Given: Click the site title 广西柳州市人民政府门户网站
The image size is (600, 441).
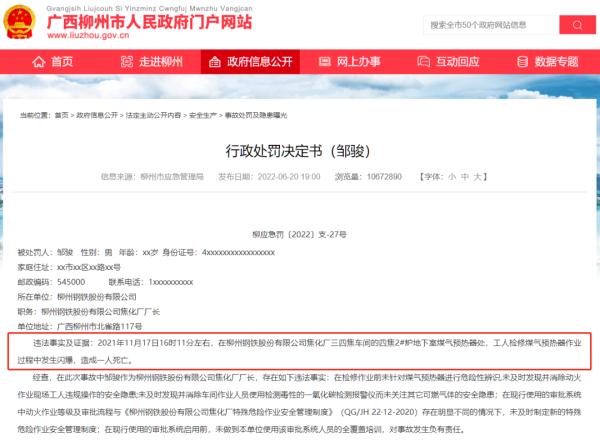Looking at the screenshot, I should coord(149,22).
